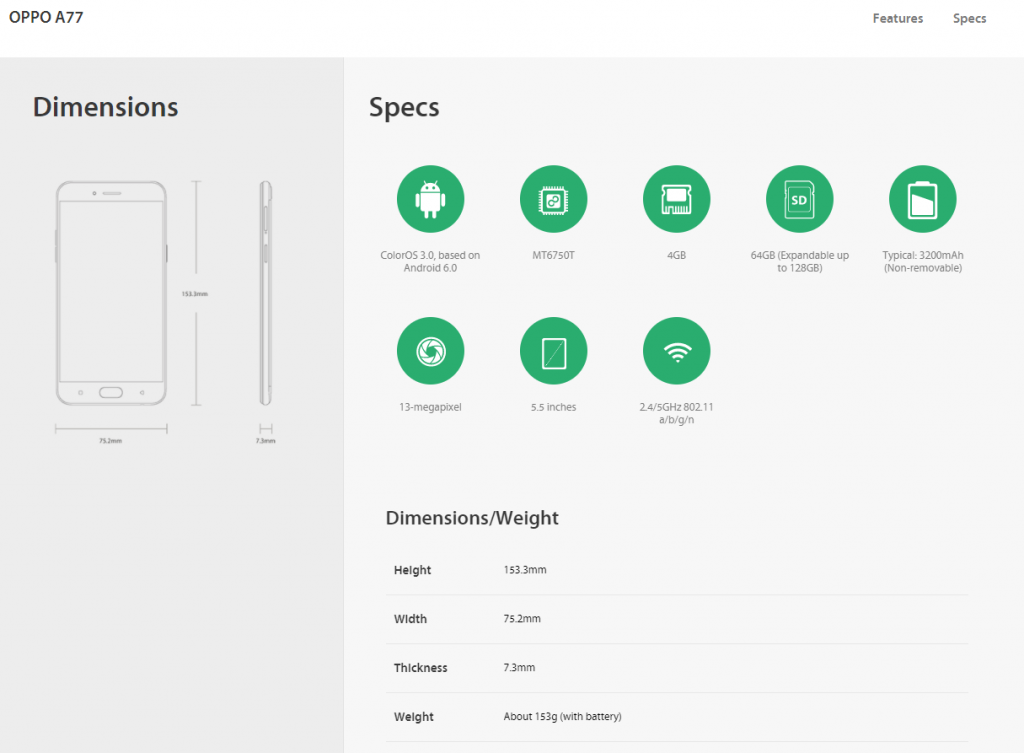This screenshot has height=753, width=1024.
Task: Click the Dimensions/Weight section heading
Action: [x=472, y=518]
